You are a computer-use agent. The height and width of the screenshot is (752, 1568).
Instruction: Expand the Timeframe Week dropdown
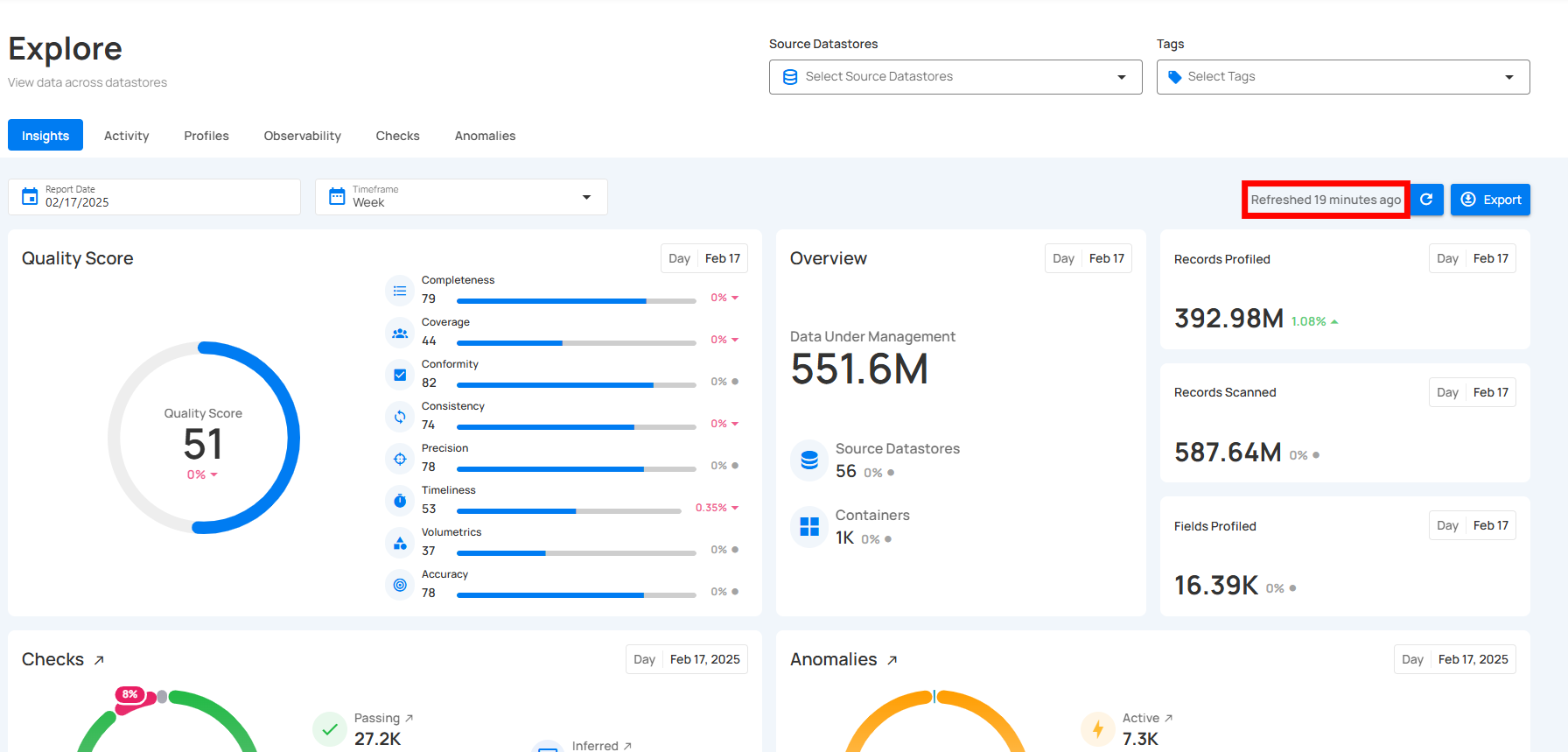(461, 197)
